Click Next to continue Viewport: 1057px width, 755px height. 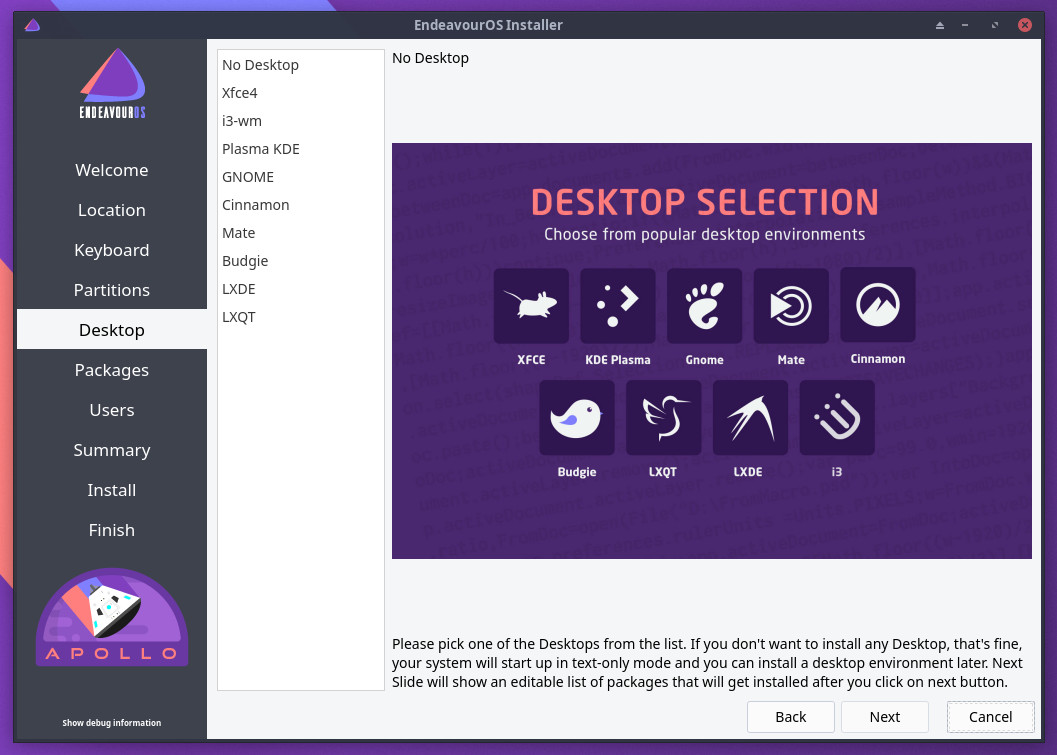[x=884, y=717]
